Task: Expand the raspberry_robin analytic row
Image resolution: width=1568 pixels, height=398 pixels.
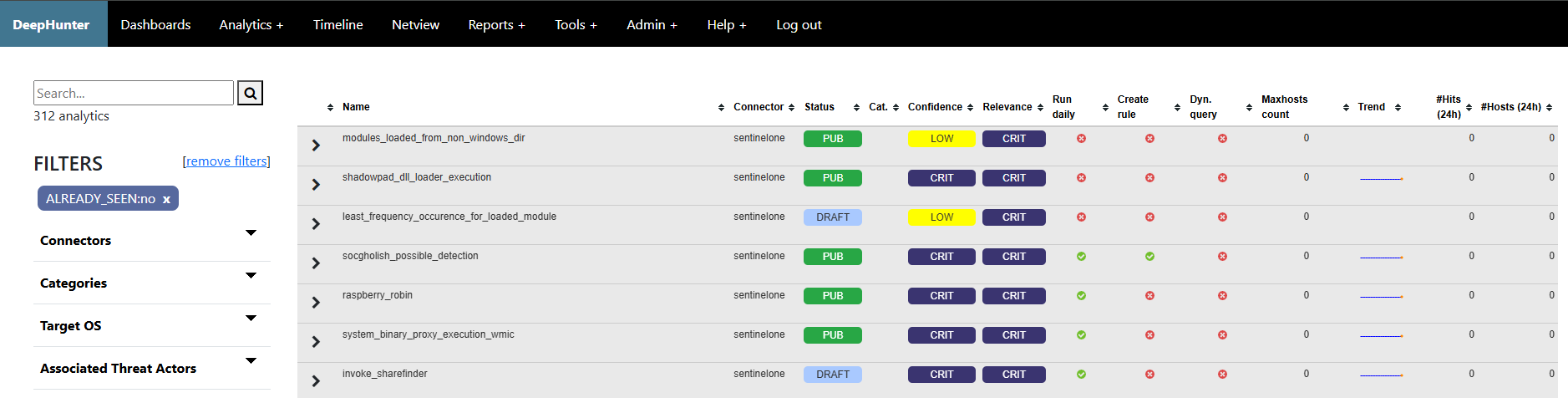Action: [316, 303]
